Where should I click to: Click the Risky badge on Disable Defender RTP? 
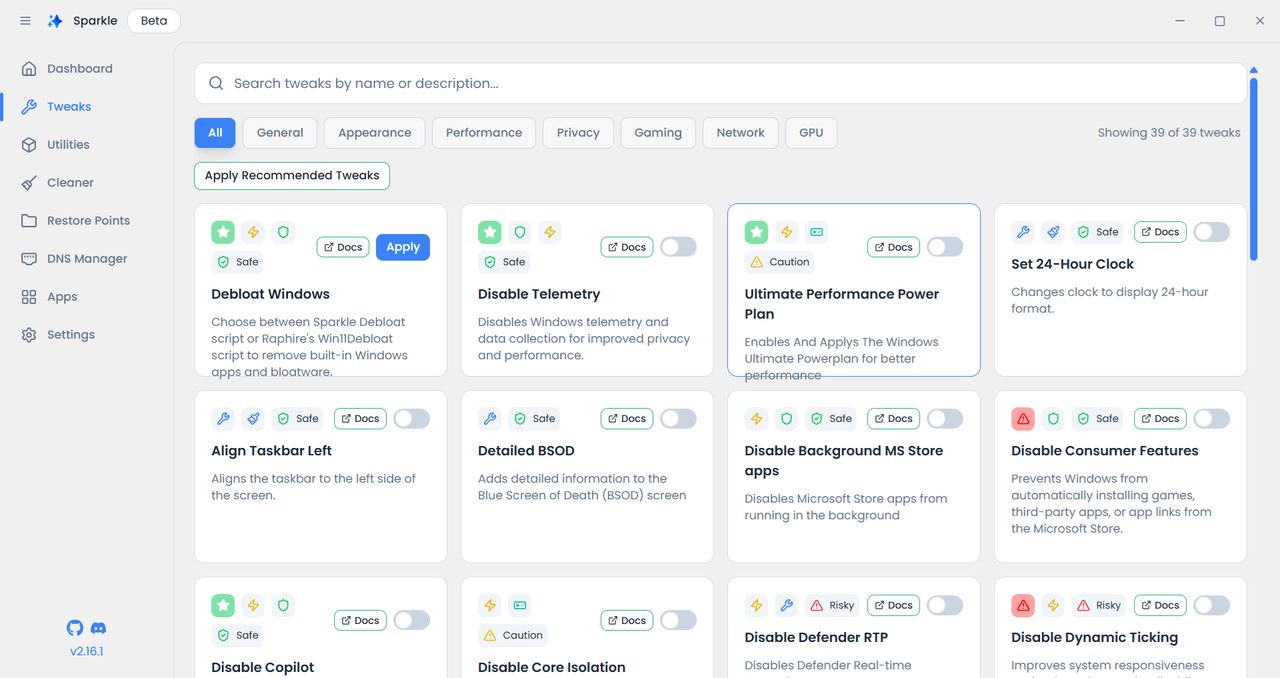(832, 606)
